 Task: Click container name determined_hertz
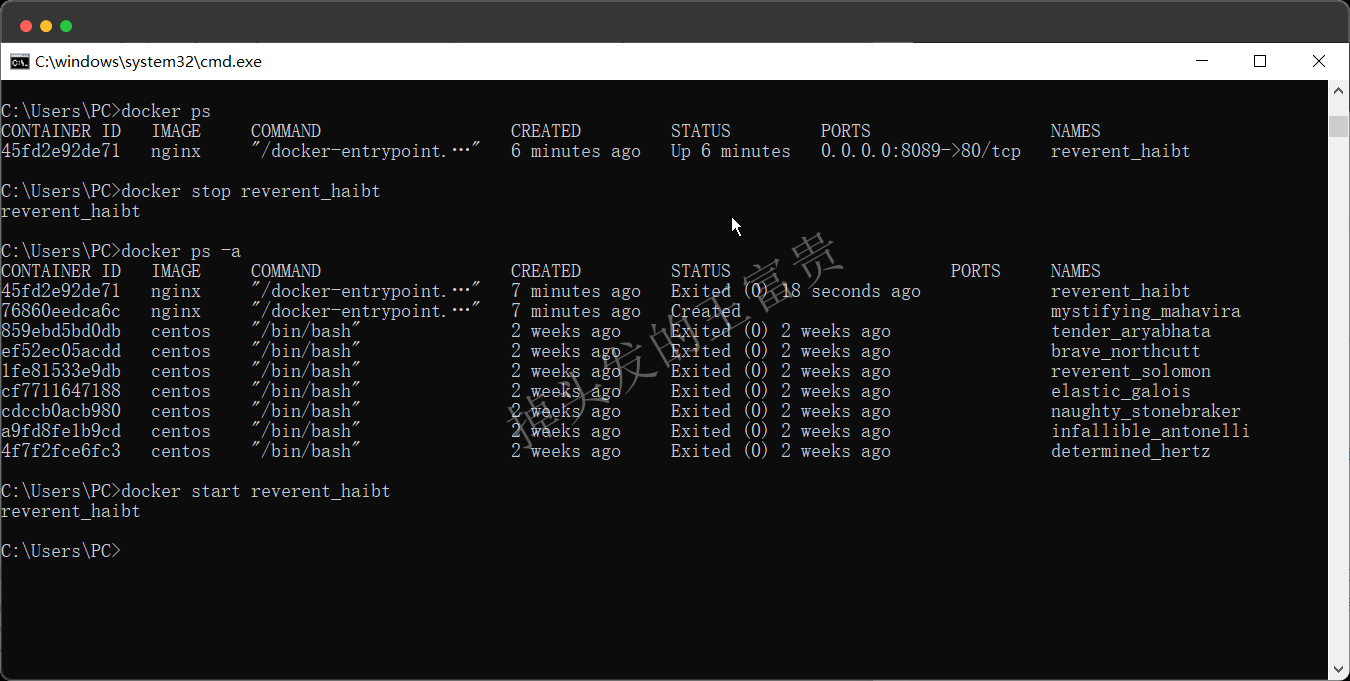click(x=1131, y=451)
